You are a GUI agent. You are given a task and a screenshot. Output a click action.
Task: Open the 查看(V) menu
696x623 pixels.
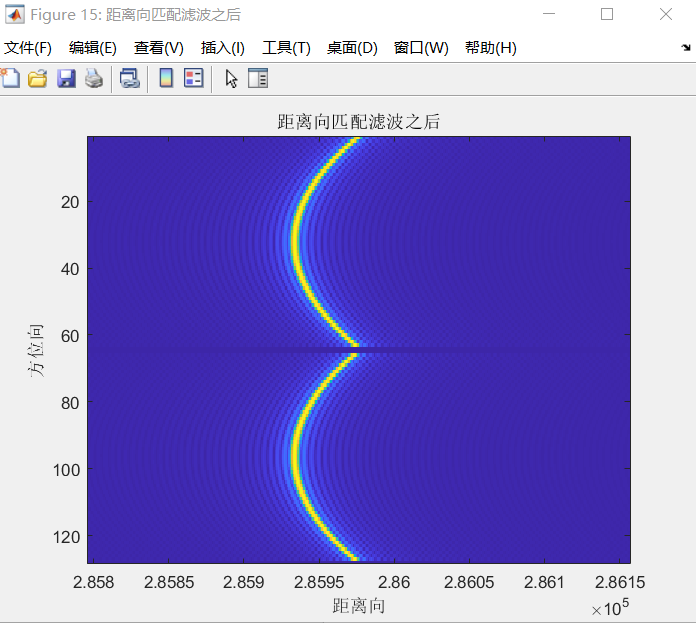[x=159, y=47]
